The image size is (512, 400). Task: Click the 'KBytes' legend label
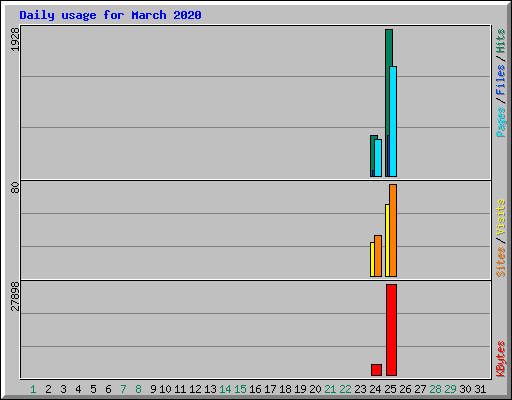click(x=501, y=359)
